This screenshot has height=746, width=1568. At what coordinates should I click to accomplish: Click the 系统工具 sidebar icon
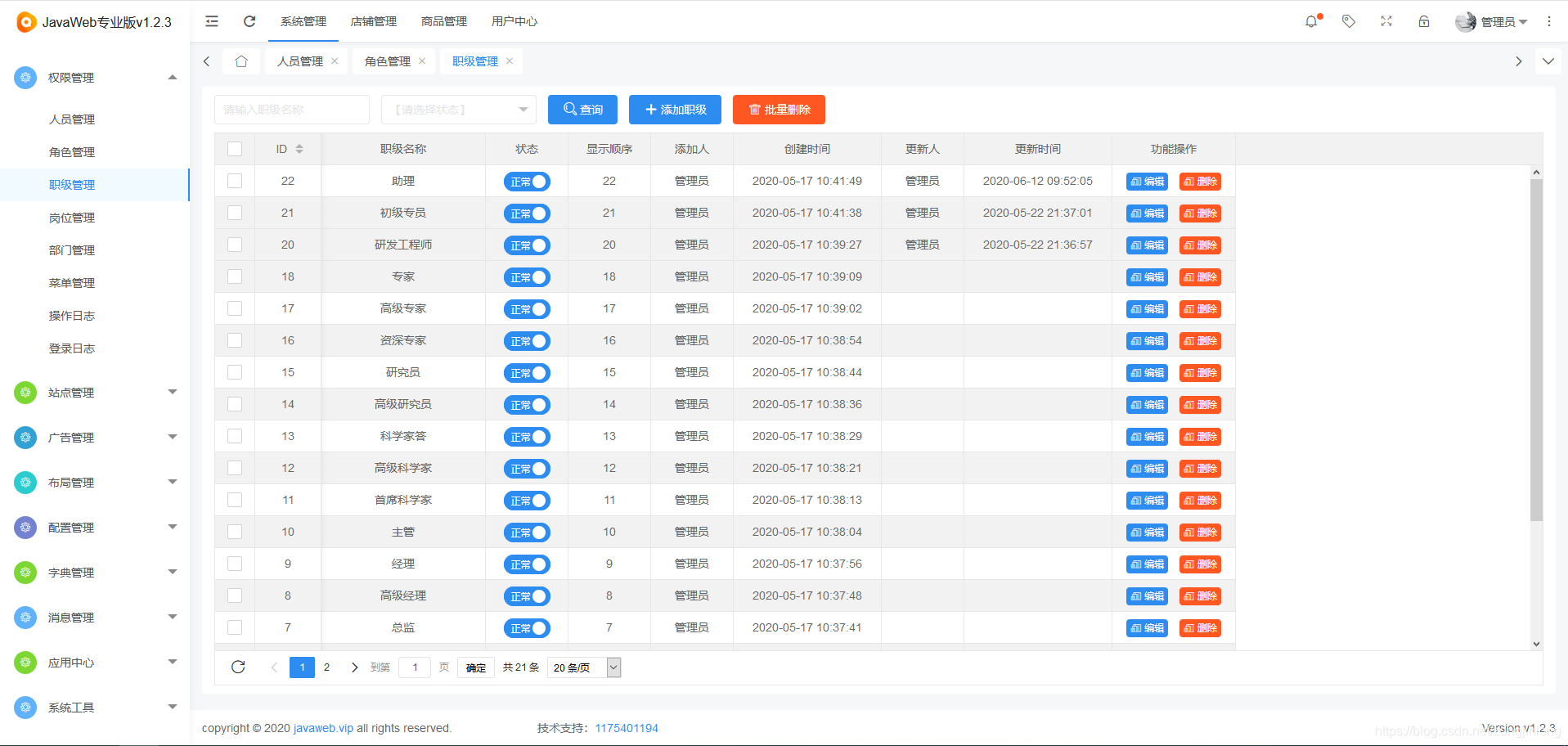25,708
